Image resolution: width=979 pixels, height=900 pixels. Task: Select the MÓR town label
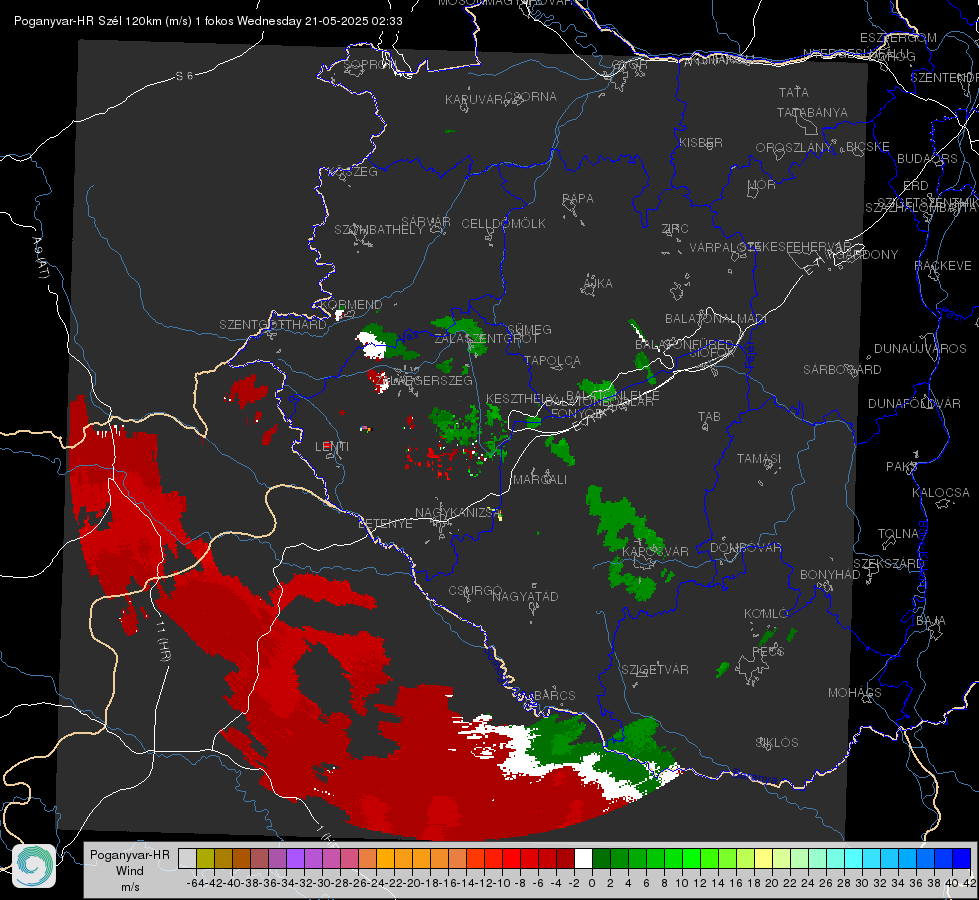(762, 184)
